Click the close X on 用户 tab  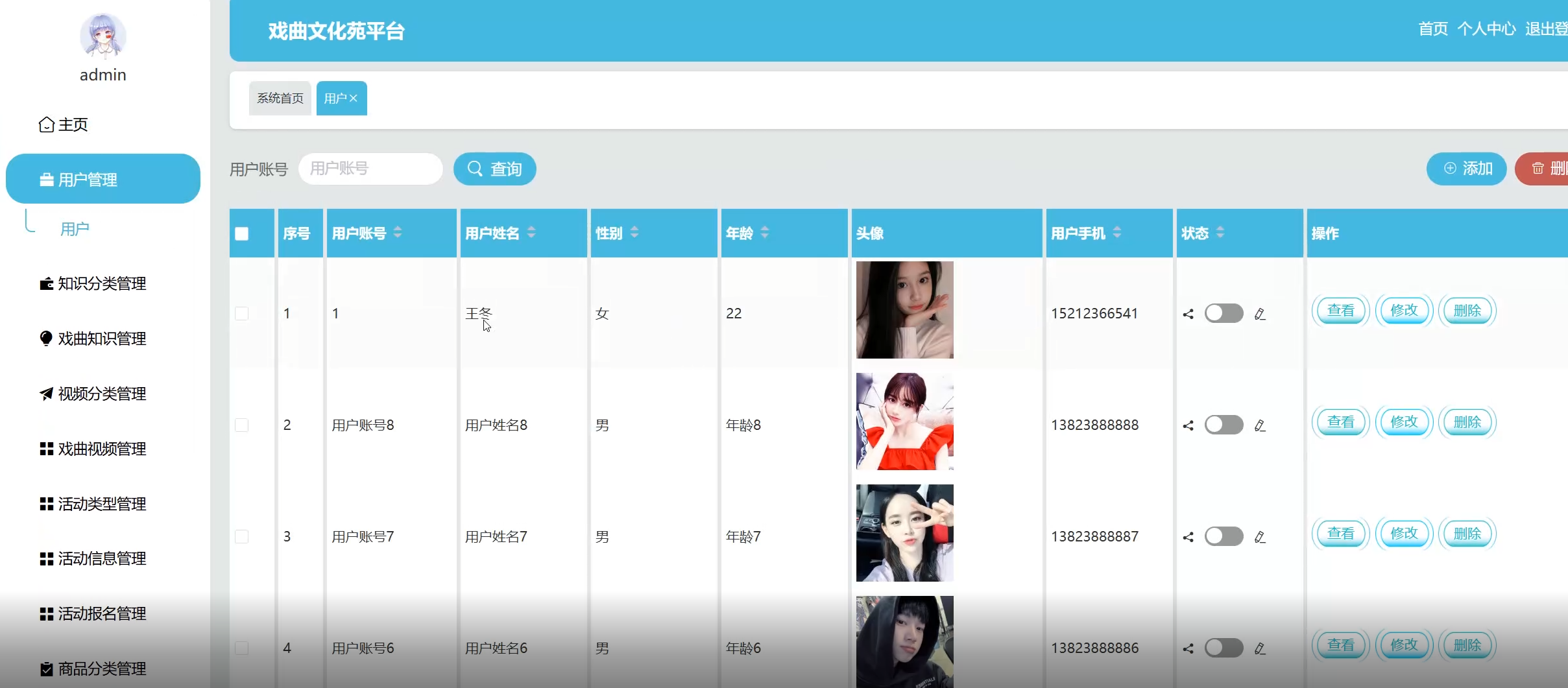(x=354, y=99)
